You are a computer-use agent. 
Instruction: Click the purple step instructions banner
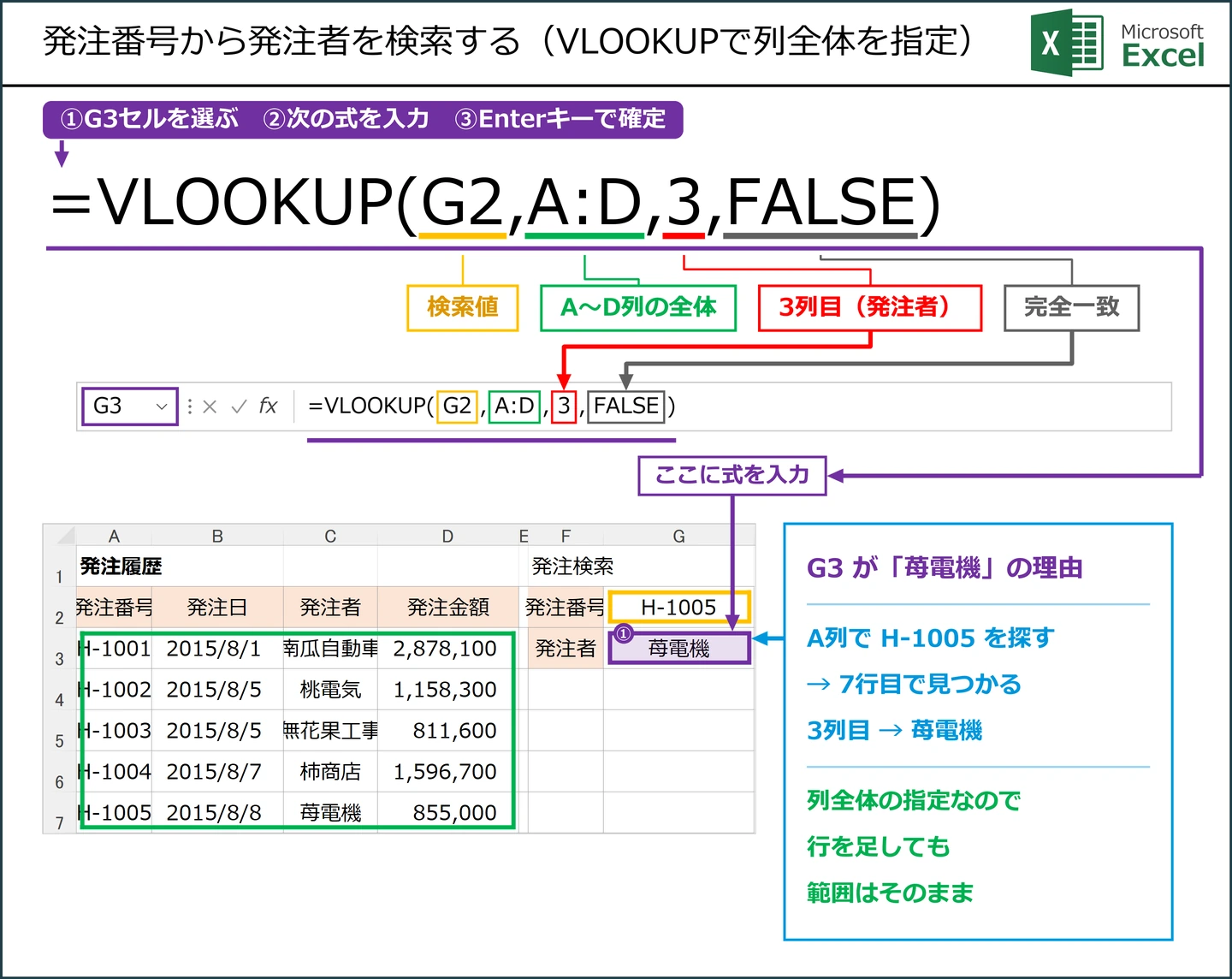363,119
